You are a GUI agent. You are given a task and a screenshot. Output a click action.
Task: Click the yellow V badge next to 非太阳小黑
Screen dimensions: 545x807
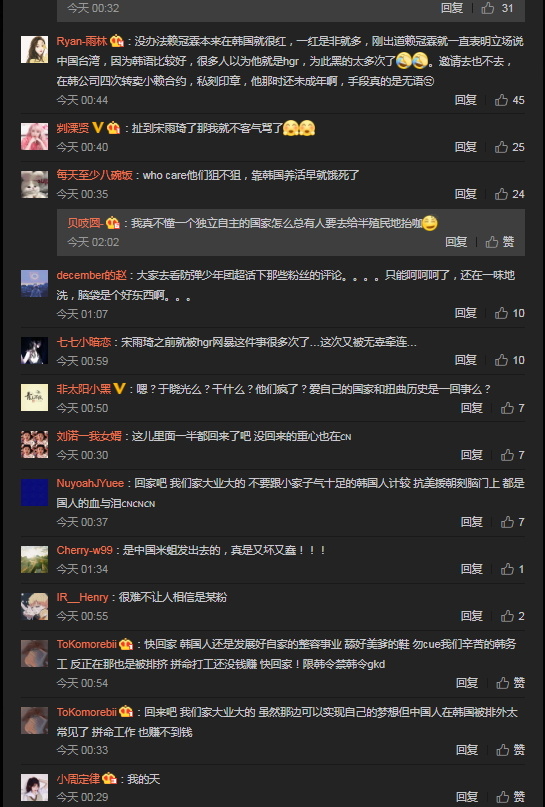tap(119, 389)
